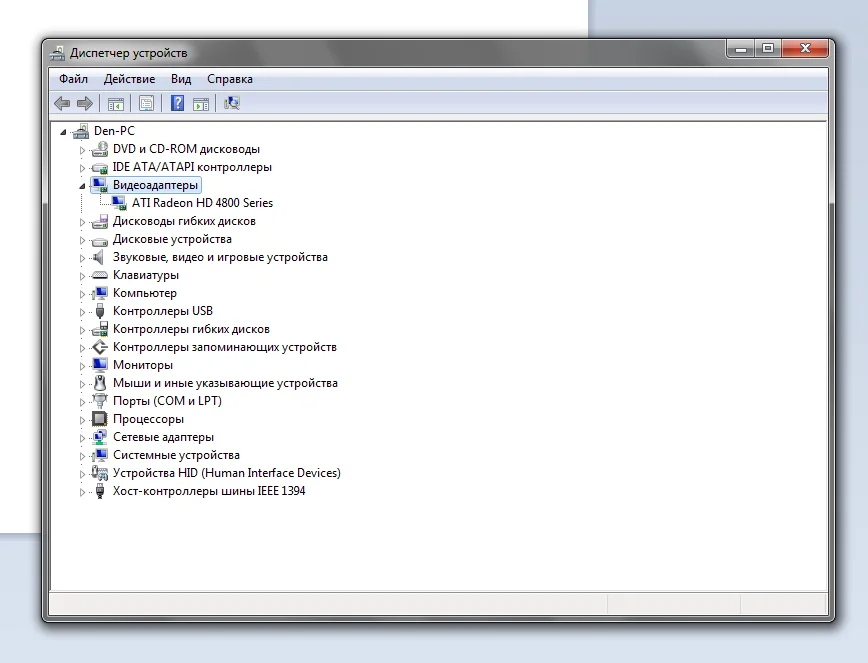Image resolution: width=868 pixels, height=663 pixels.
Task: Click the Properties toolbar icon
Action: [x=146, y=103]
